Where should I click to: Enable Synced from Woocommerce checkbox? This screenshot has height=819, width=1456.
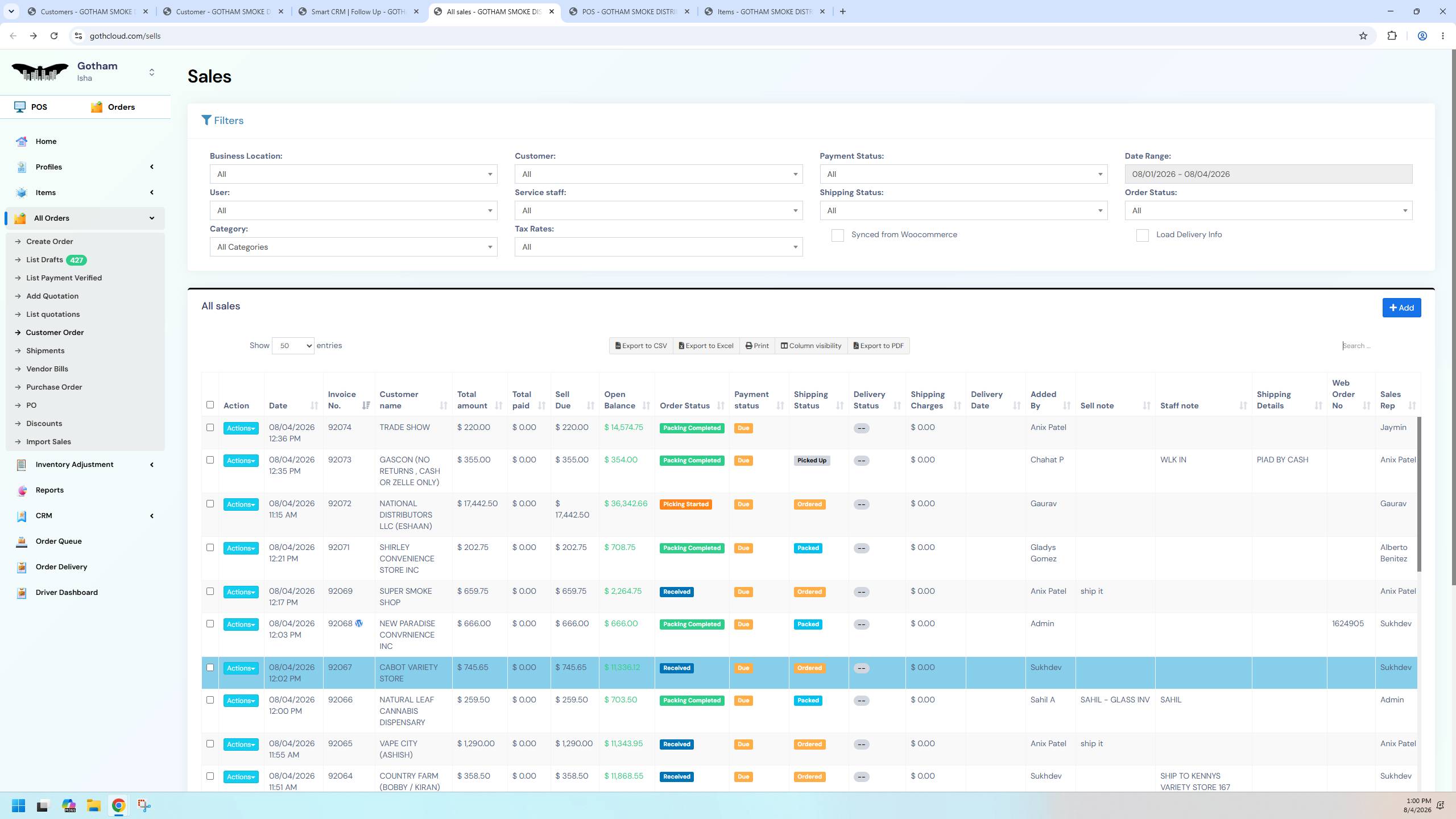837,235
